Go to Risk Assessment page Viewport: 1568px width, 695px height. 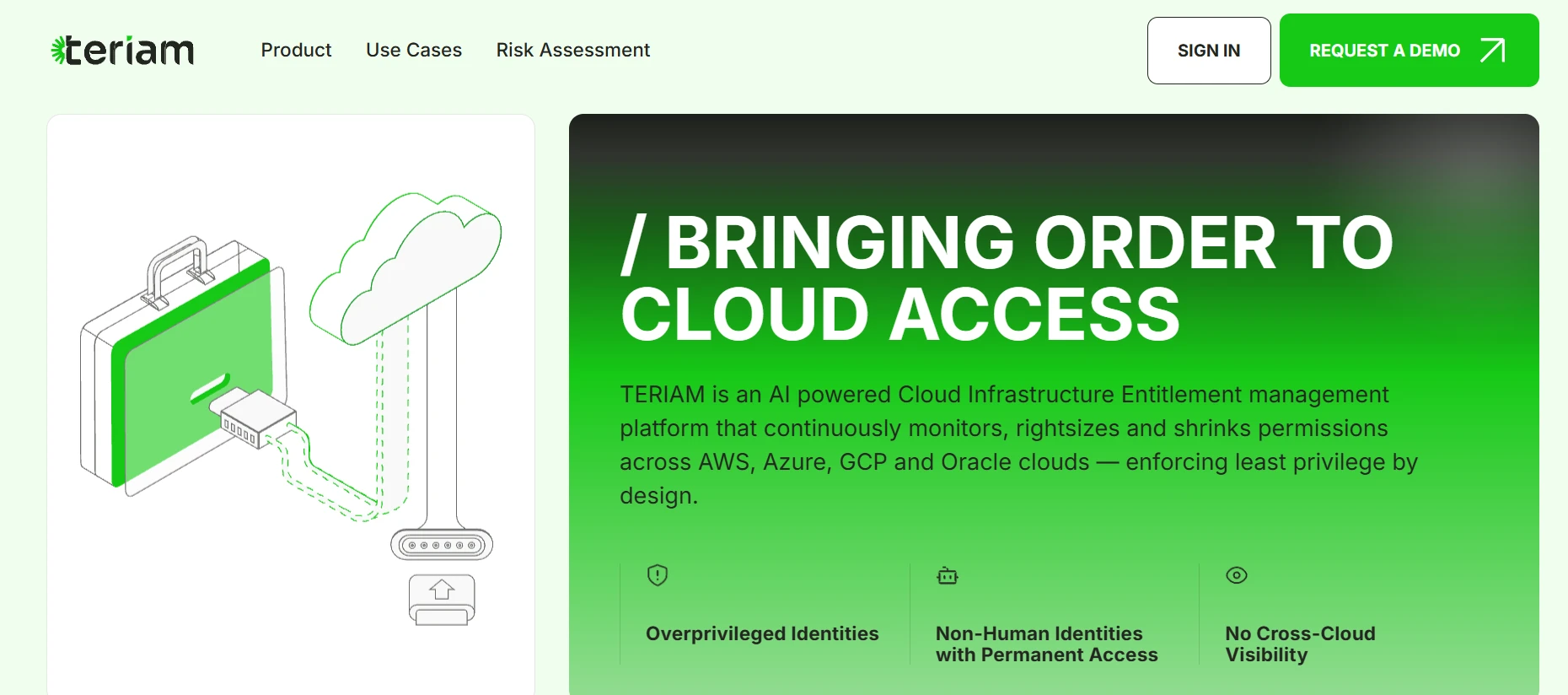(573, 51)
